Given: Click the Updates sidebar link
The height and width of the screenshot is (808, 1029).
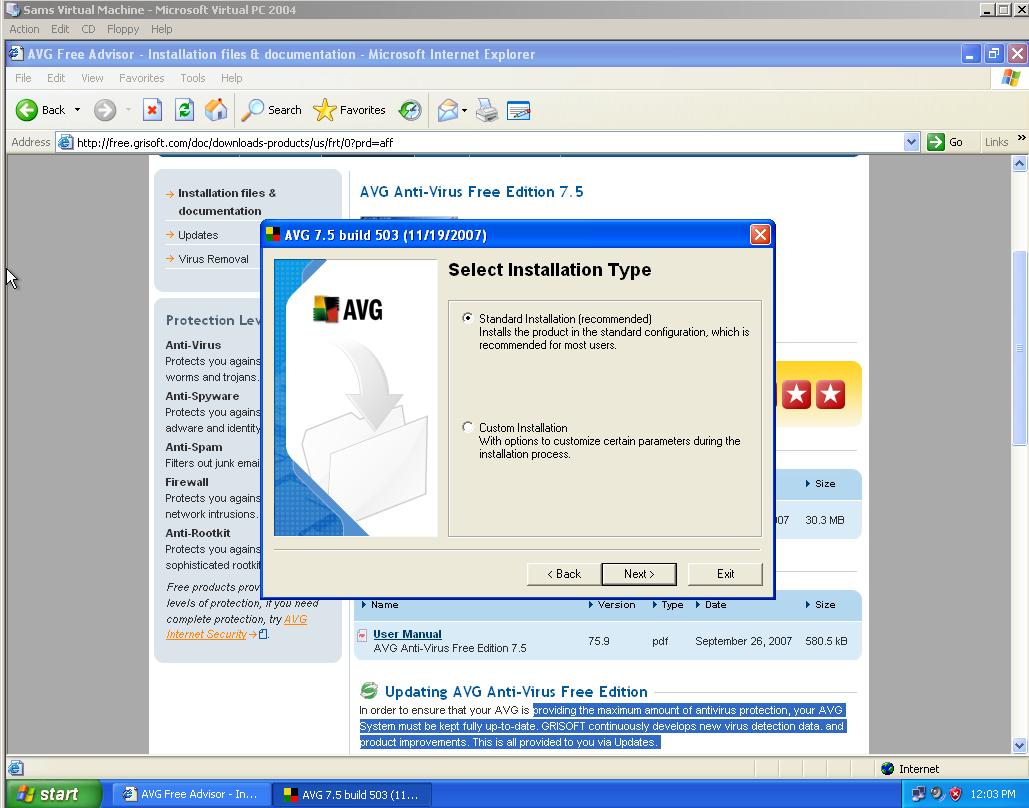Looking at the screenshot, I should [198, 235].
